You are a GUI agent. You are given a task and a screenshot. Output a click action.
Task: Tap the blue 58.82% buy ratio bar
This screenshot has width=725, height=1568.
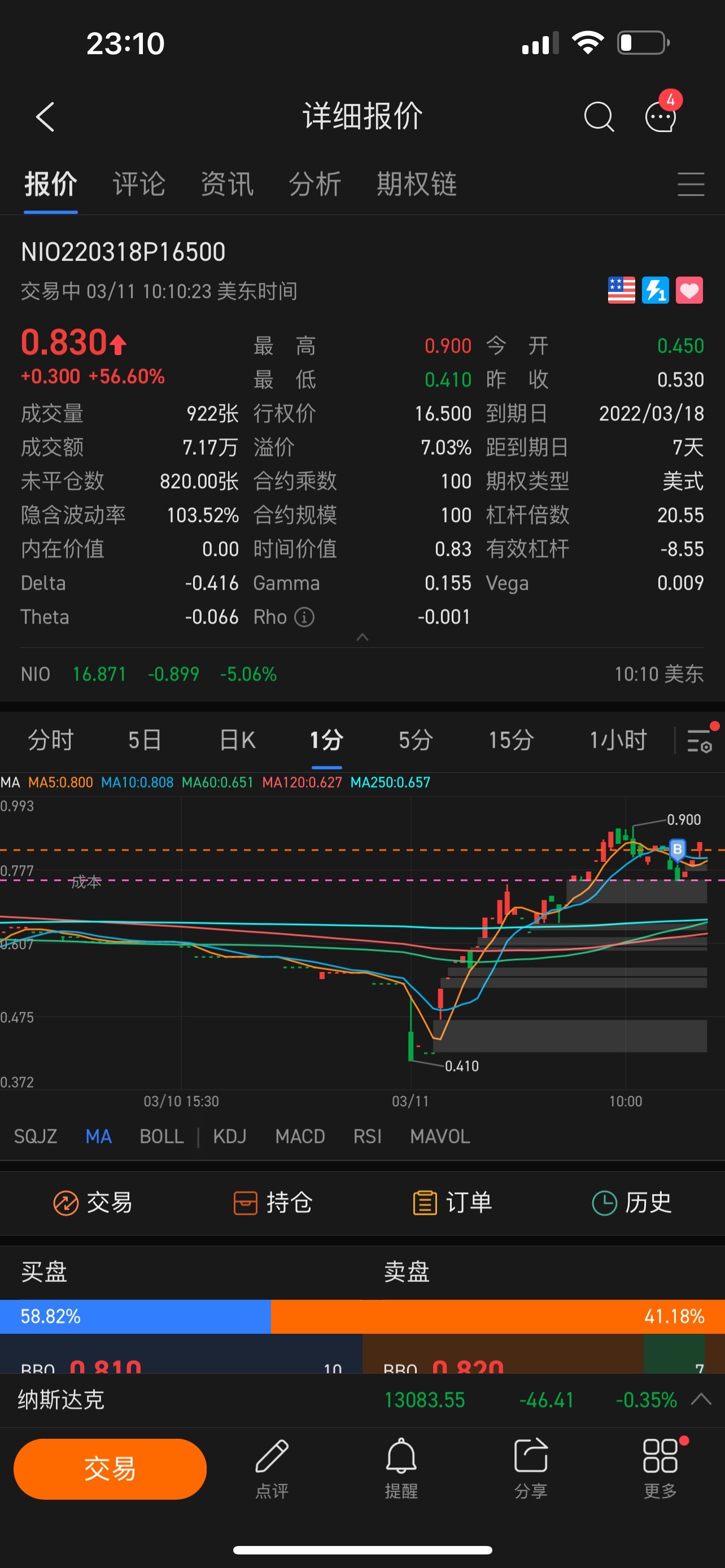pos(135,1316)
